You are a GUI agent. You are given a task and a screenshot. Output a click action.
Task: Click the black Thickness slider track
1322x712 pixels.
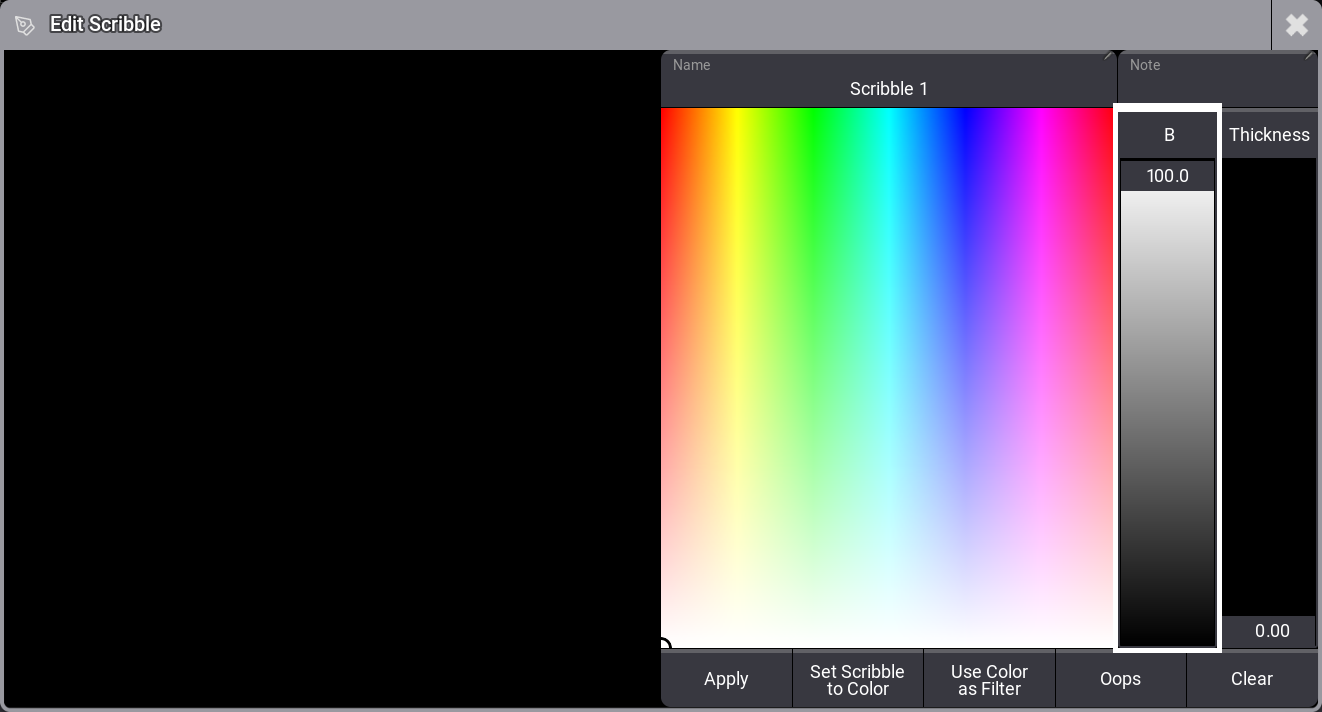(1269, 385)
